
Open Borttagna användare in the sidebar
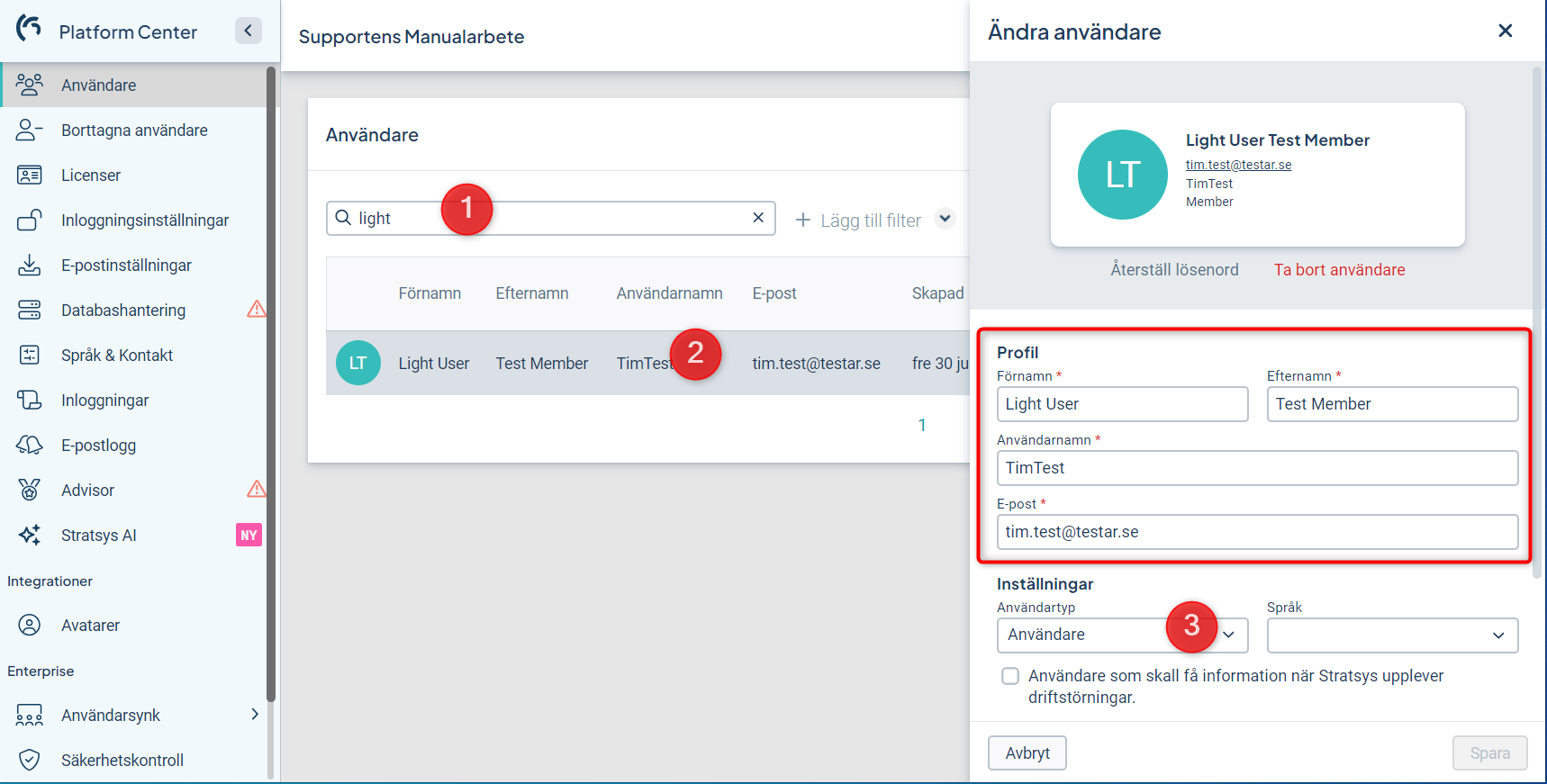(134, 131)
